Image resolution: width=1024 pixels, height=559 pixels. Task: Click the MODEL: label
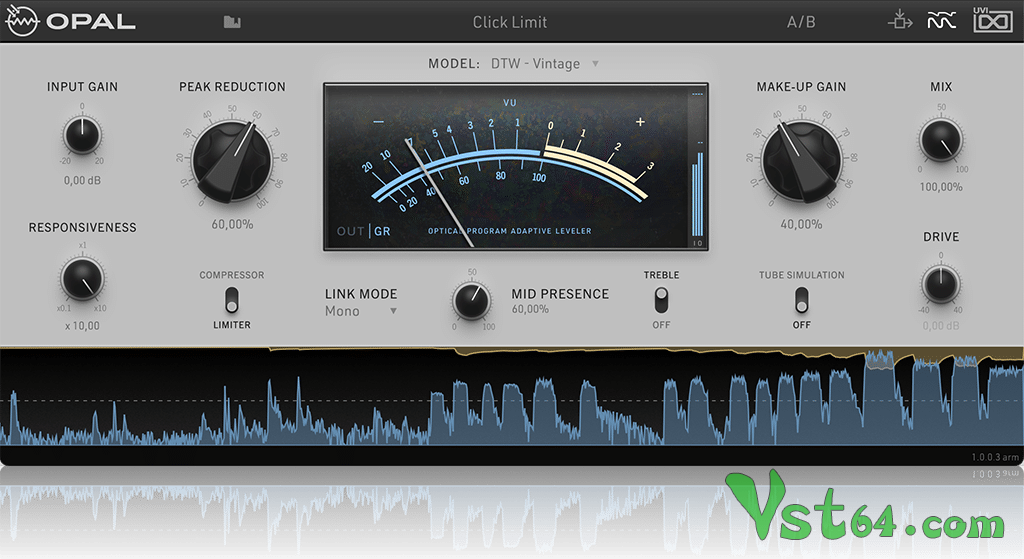[454, 63]
